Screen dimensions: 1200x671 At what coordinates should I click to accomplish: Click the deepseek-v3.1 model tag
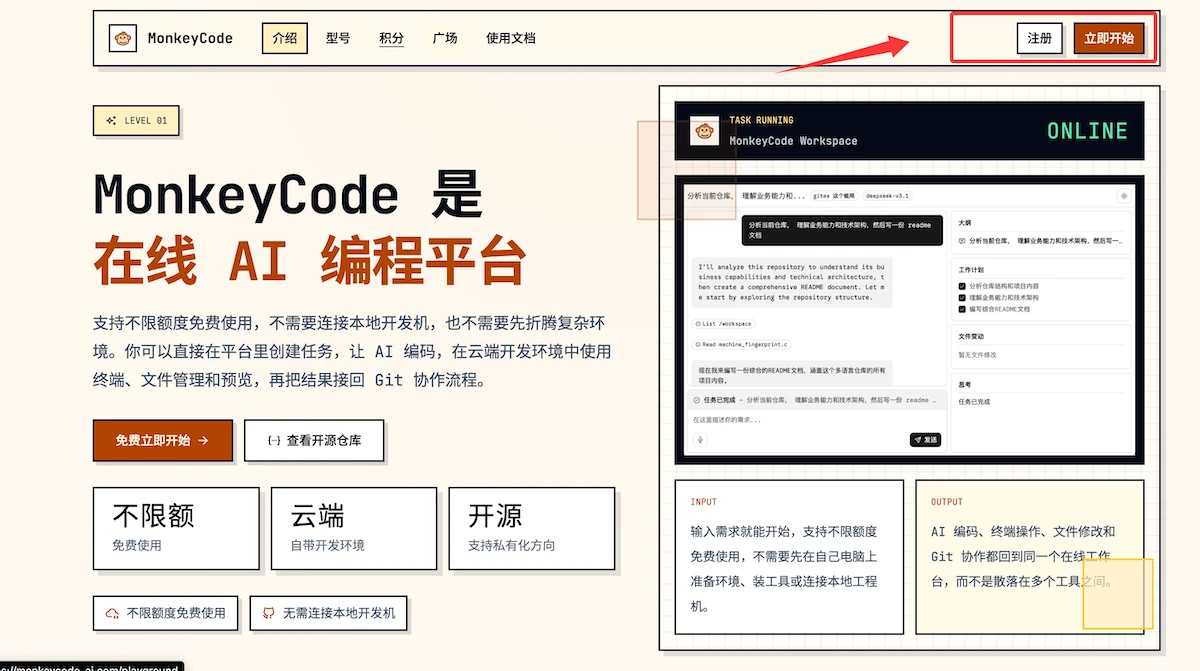888,196
